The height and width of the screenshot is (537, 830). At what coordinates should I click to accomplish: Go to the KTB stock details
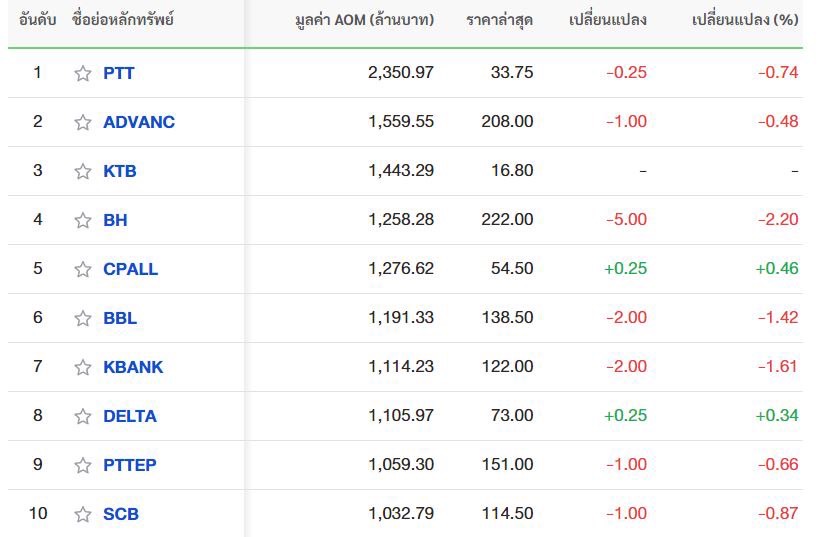pos(119,171)
